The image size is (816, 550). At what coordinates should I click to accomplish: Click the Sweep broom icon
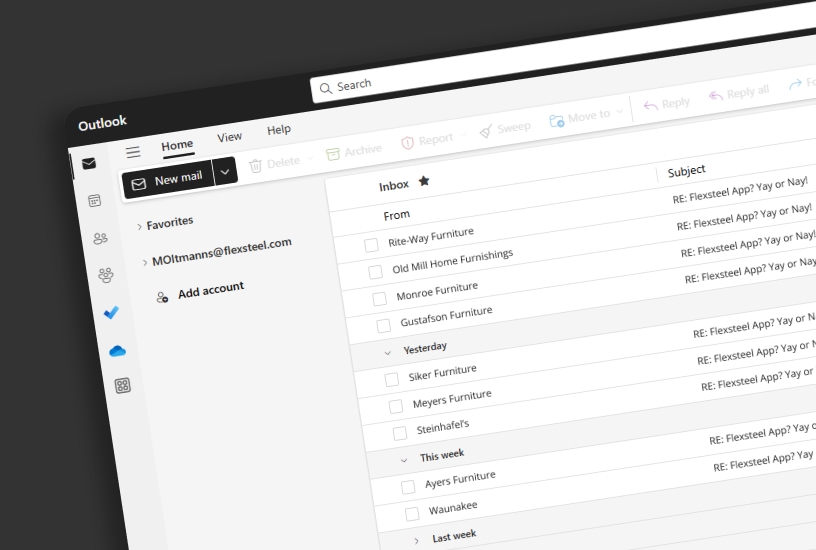coord(486,131)
